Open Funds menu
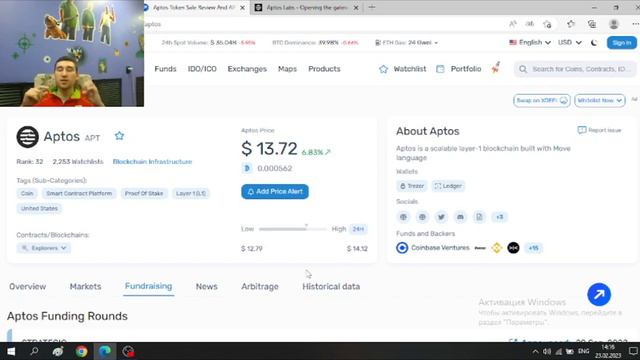Viewport: 640px width, 360px height. coord(165,69)
